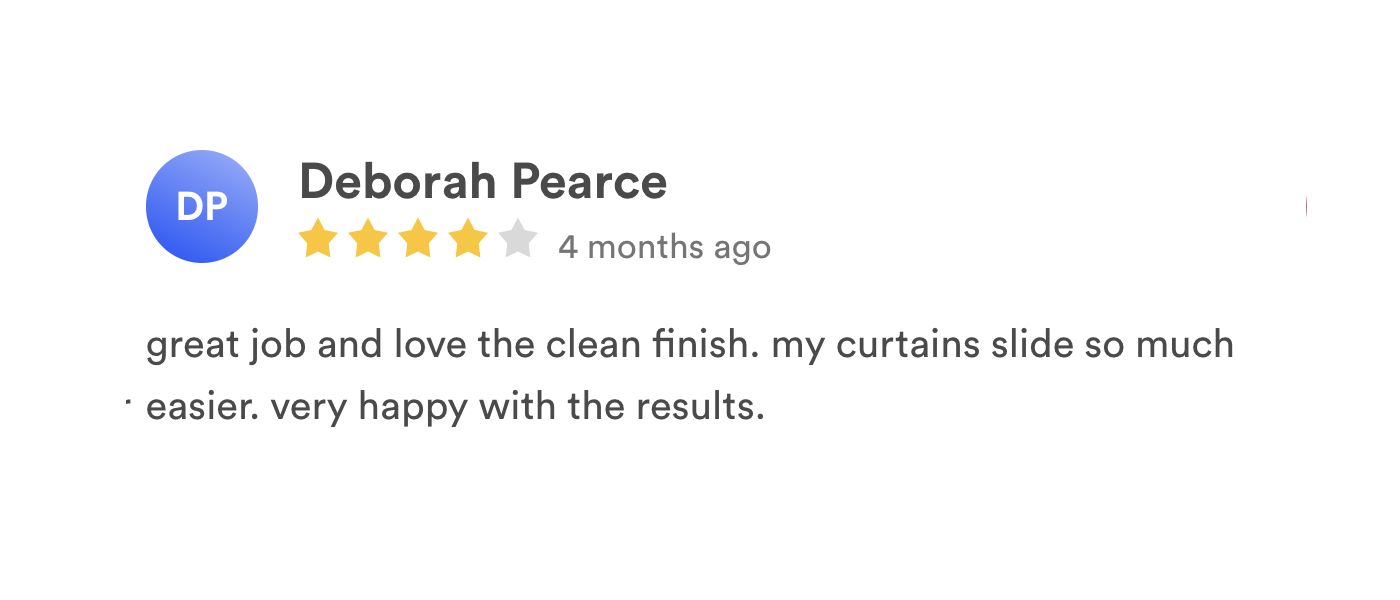Click the DP avatar circle
This screenshot has width=1400, height=600.
(x=202, y=207)
